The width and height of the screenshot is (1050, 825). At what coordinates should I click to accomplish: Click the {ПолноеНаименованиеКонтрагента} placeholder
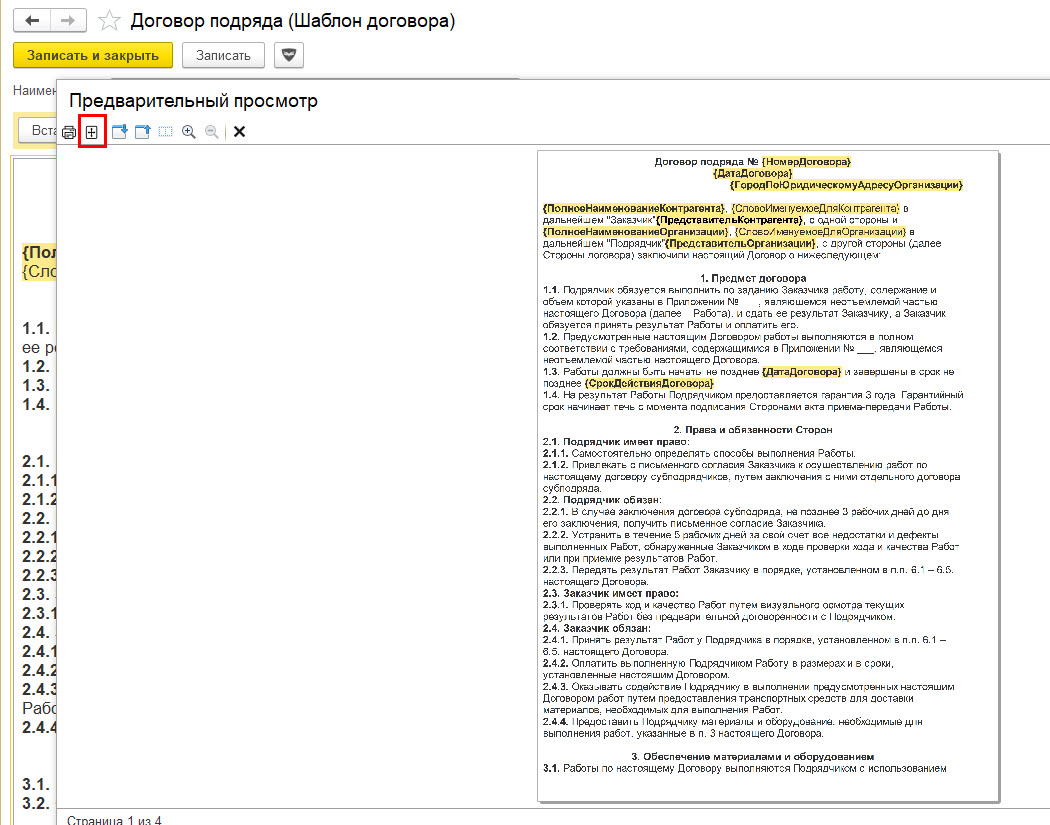(x=633, y=208)
